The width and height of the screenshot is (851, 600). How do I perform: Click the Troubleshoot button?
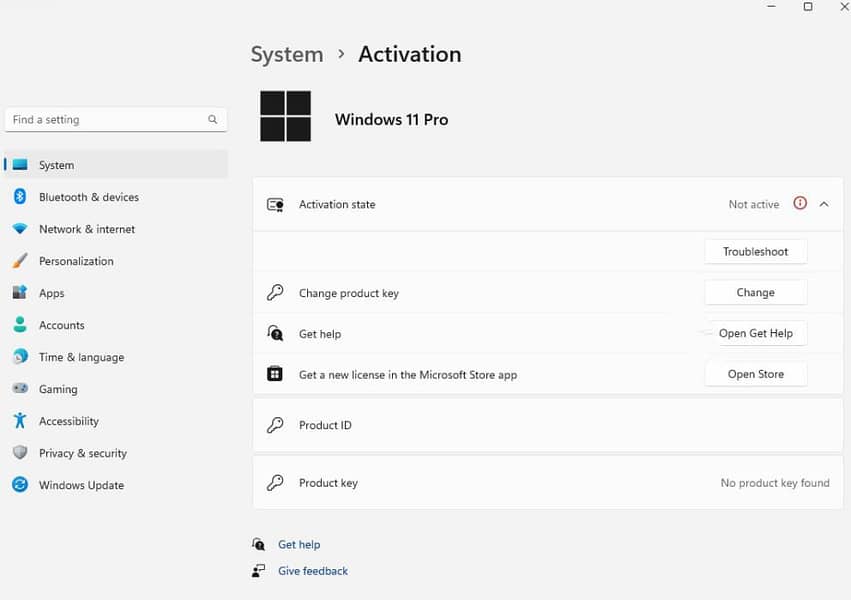pyautogui.click(x=755, y=251)
